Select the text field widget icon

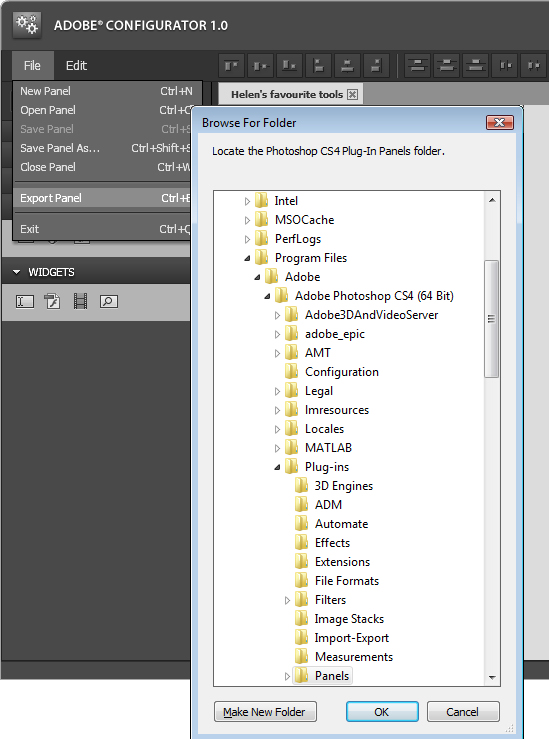(x=25, y=301)
